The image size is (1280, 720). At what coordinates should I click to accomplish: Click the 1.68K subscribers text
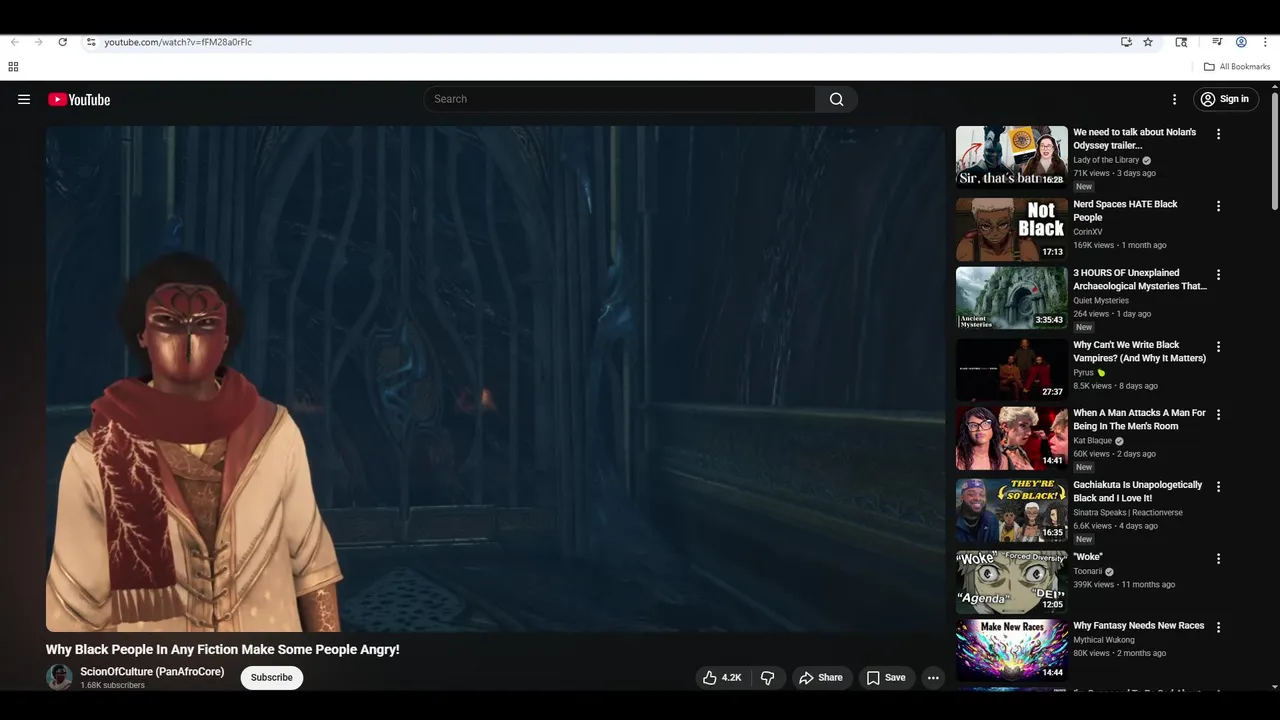tap(112, 685)
